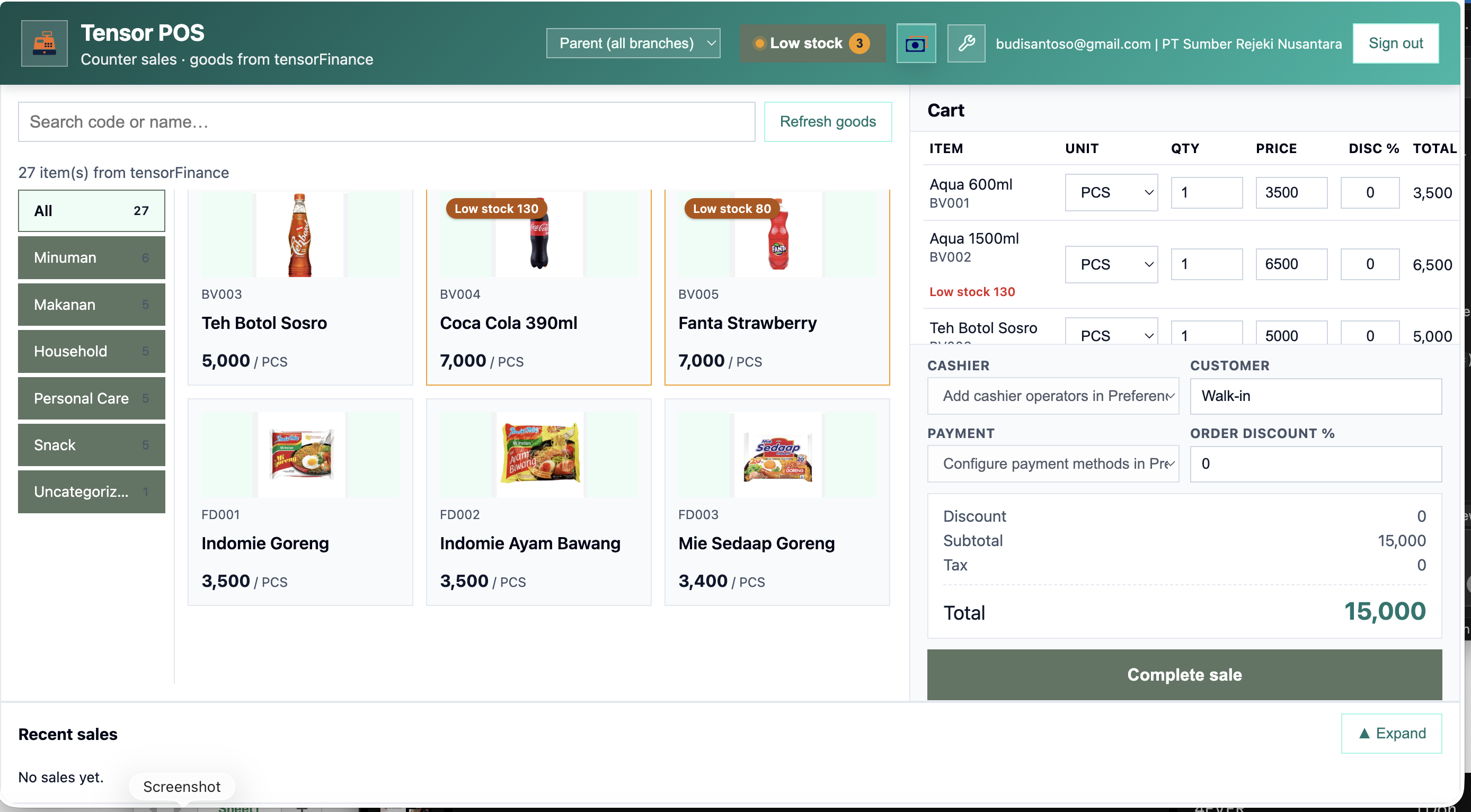
Task: Click the Mie Sedaap Goreng product name
Action: tap(757, 543)
